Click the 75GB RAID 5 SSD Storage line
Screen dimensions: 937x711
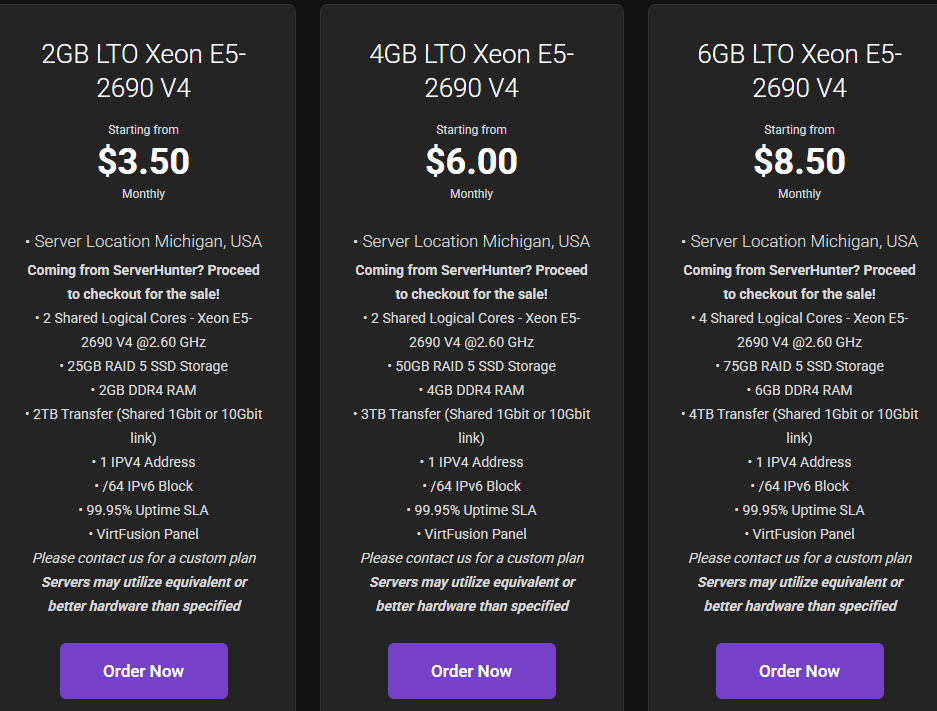point(800,366)
